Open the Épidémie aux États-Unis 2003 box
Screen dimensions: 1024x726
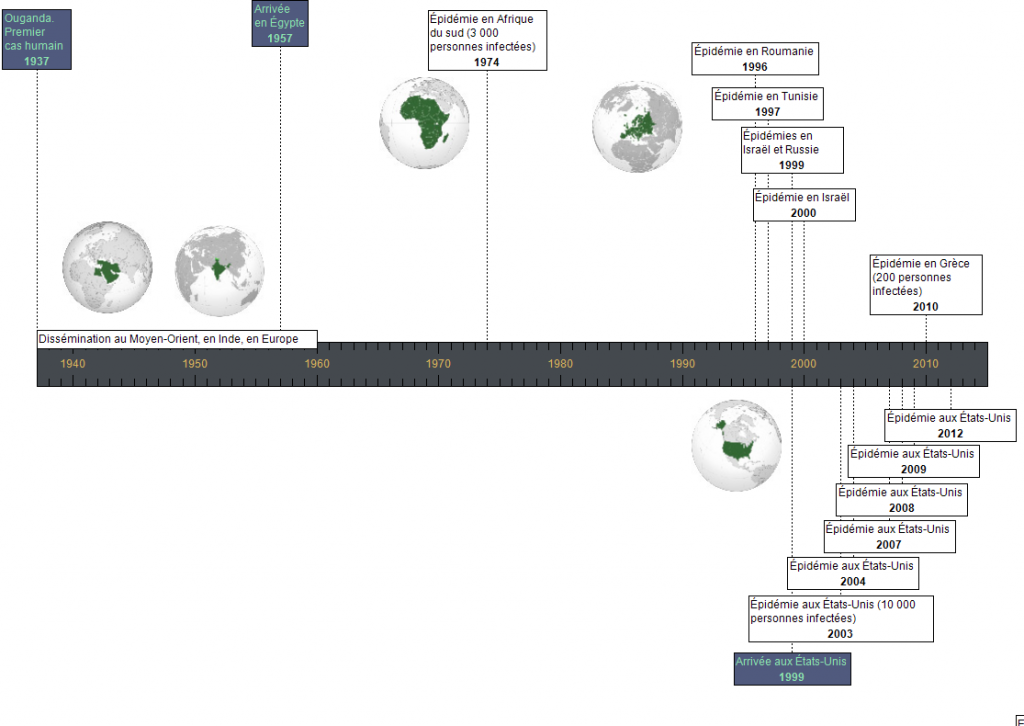[x=841, y=619]
